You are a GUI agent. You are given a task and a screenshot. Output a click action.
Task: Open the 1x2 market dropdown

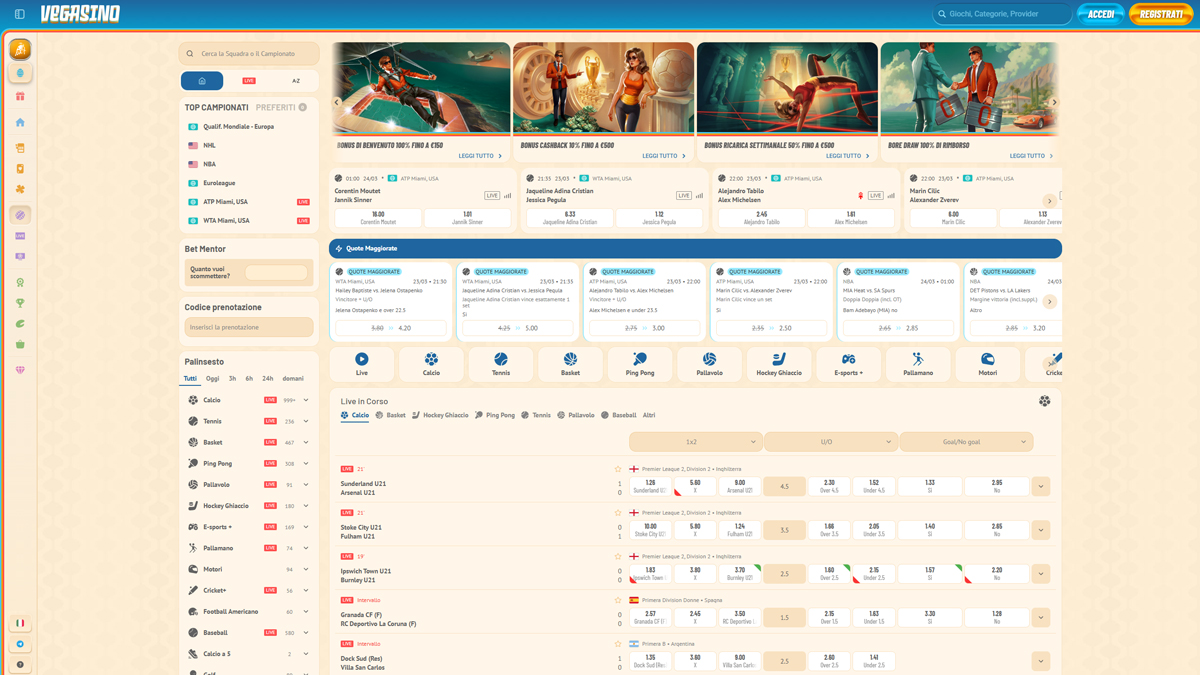(x=695, y=441)
